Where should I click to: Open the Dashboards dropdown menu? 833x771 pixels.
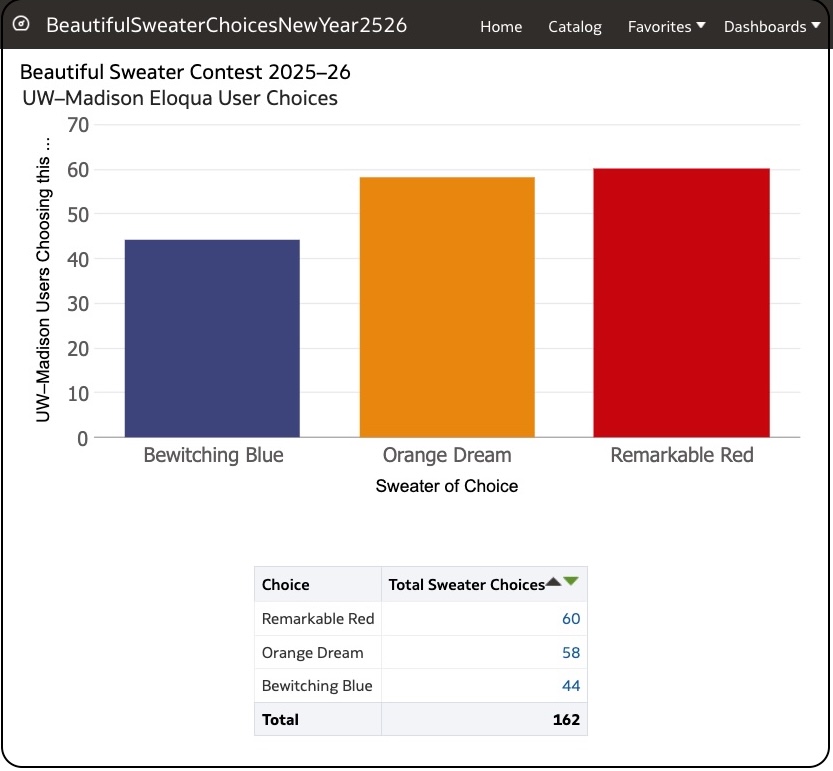pyautogui.click(x=771, y=27)
